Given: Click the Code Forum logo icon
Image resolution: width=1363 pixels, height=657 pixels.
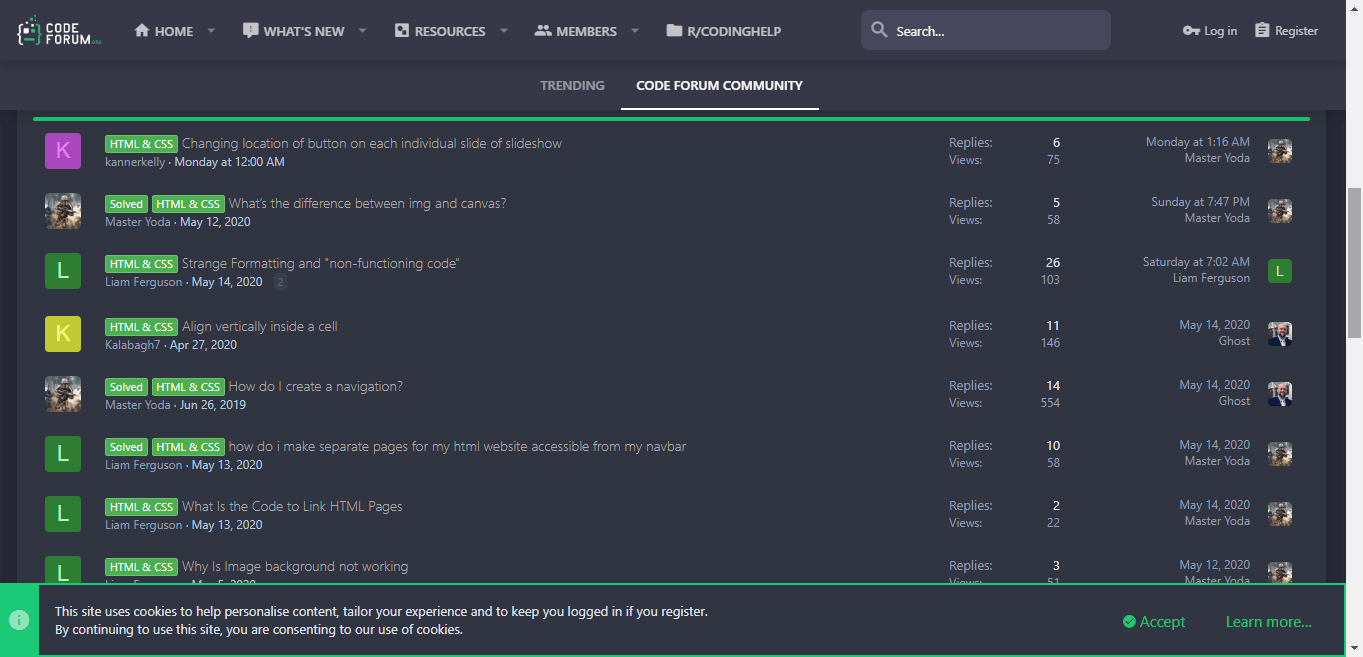Looking at the screenshot, I should click(27, 30).
